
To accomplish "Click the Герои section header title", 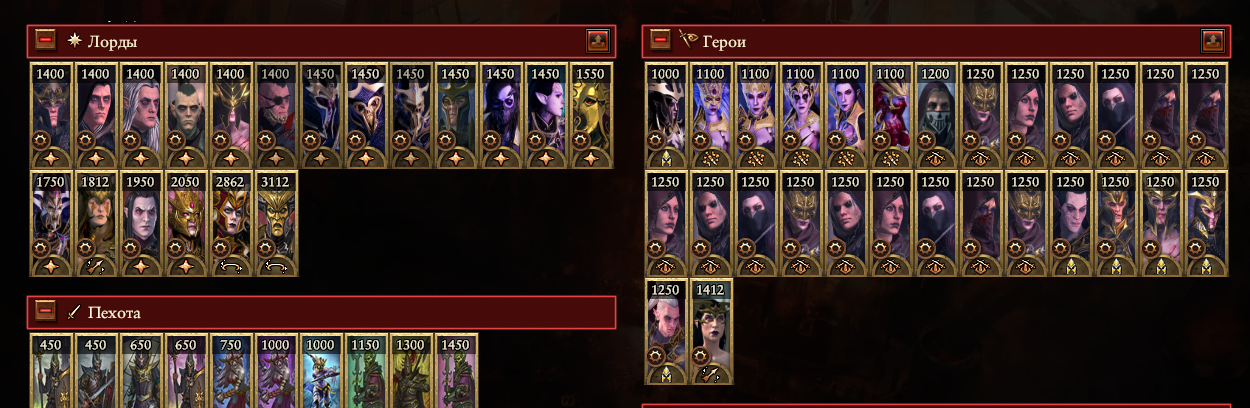I will 724,42.
